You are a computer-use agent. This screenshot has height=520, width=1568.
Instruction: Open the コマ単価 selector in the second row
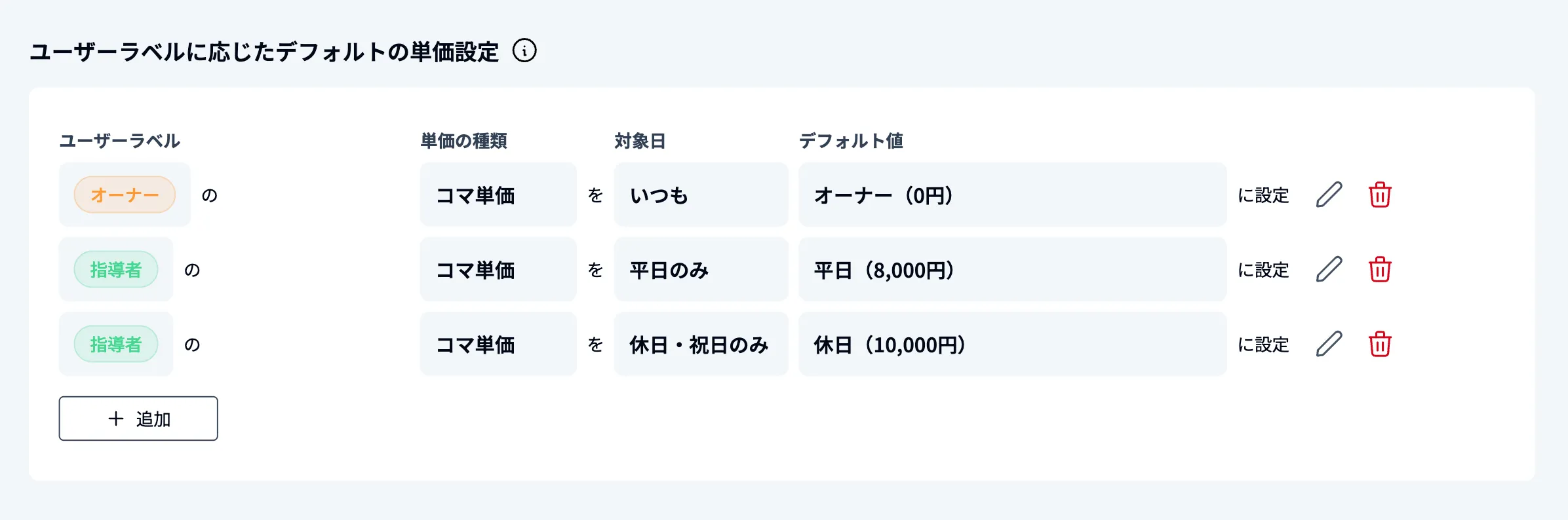(498, 269)
